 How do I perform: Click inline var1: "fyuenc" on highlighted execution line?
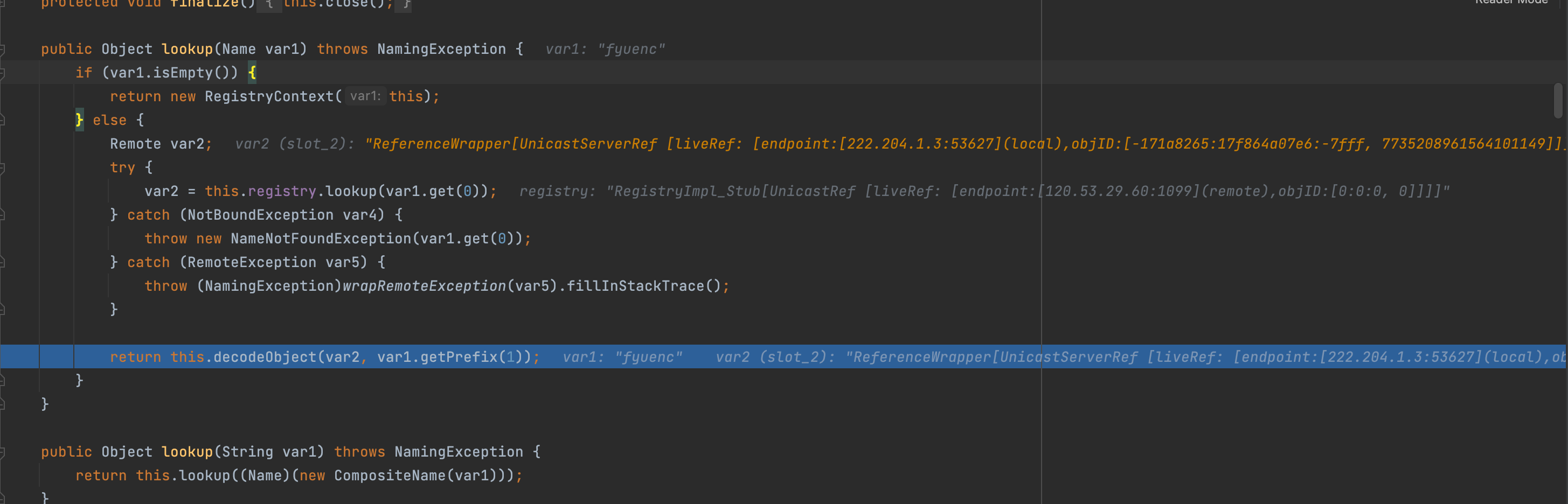click(x=622, y=358)
